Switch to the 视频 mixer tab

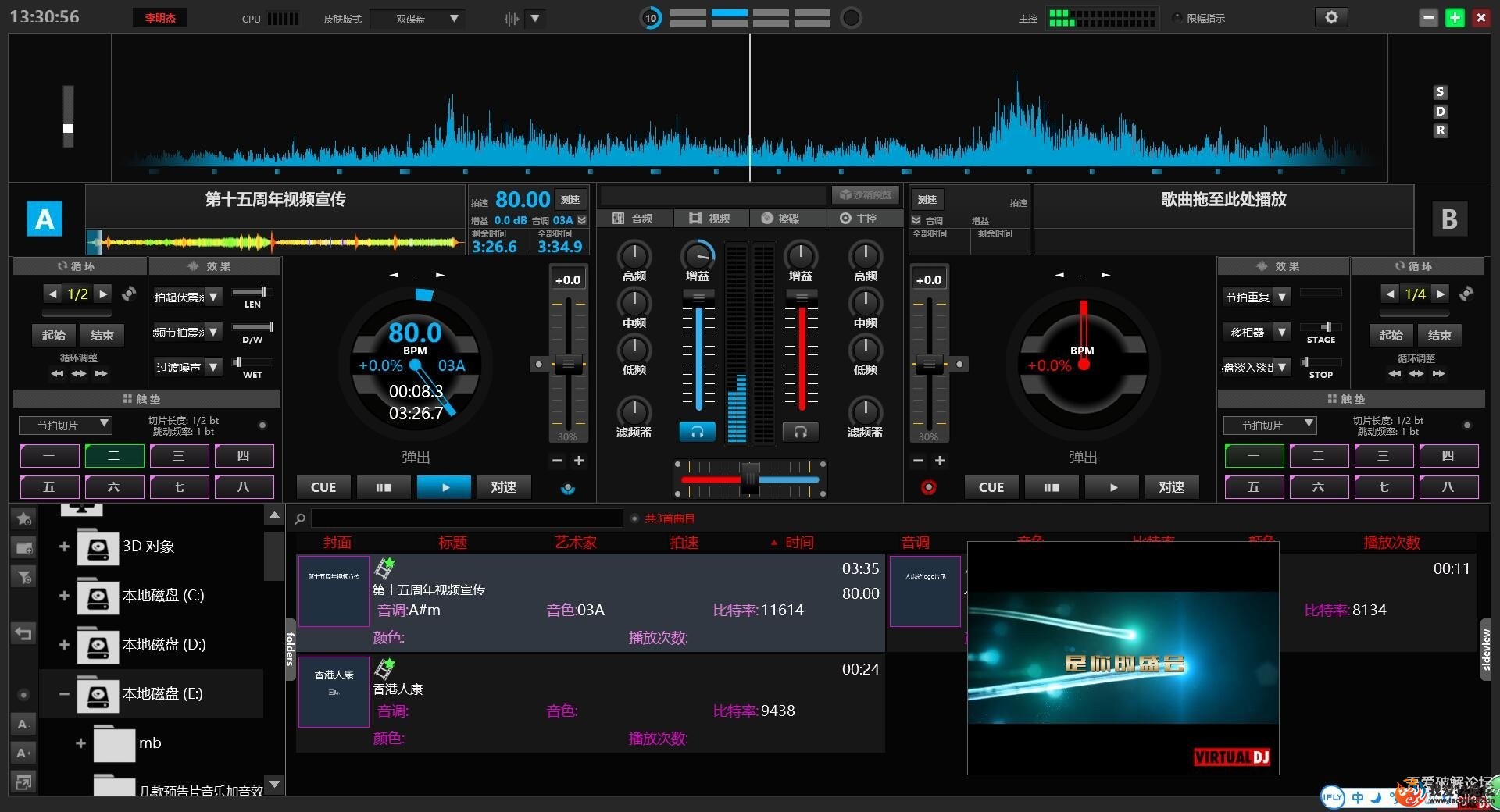coord(710,219)
